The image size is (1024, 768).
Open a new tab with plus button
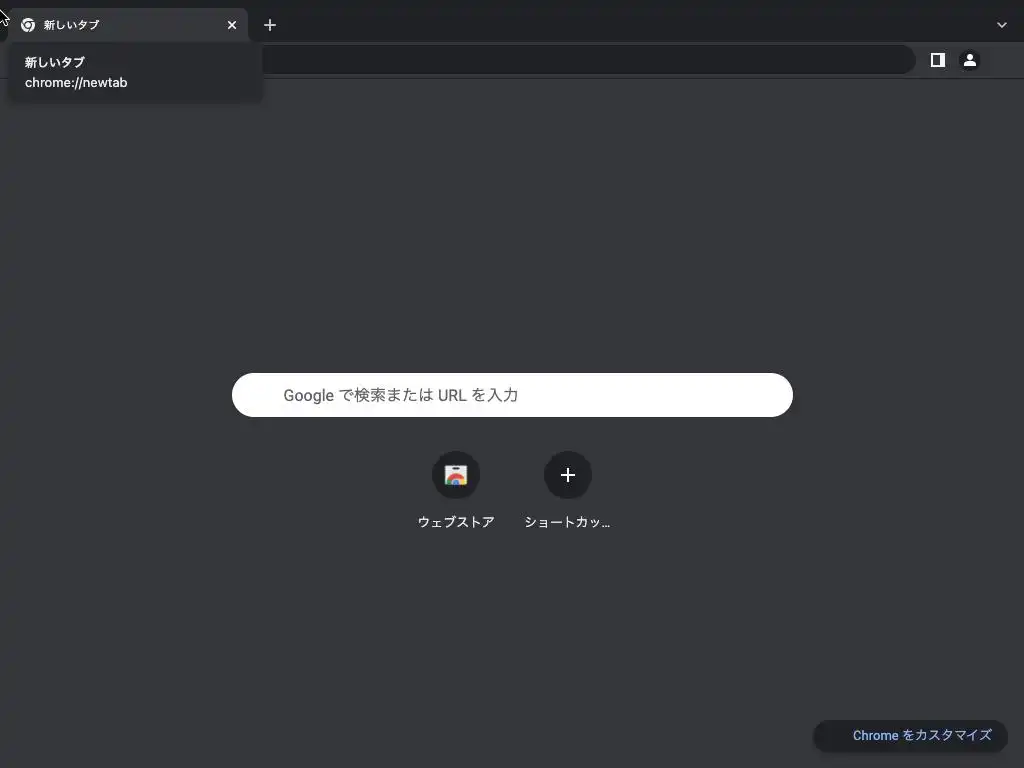270,25
